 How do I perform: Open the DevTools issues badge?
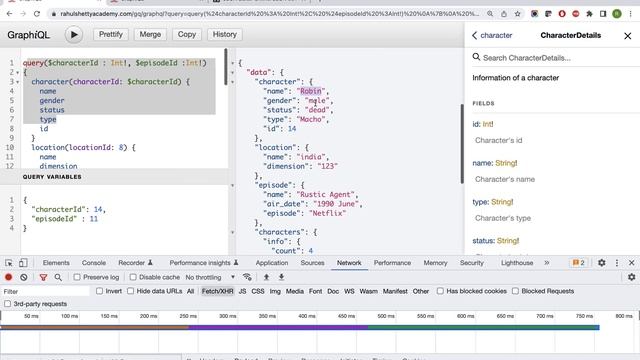click(x=578, y=263)
